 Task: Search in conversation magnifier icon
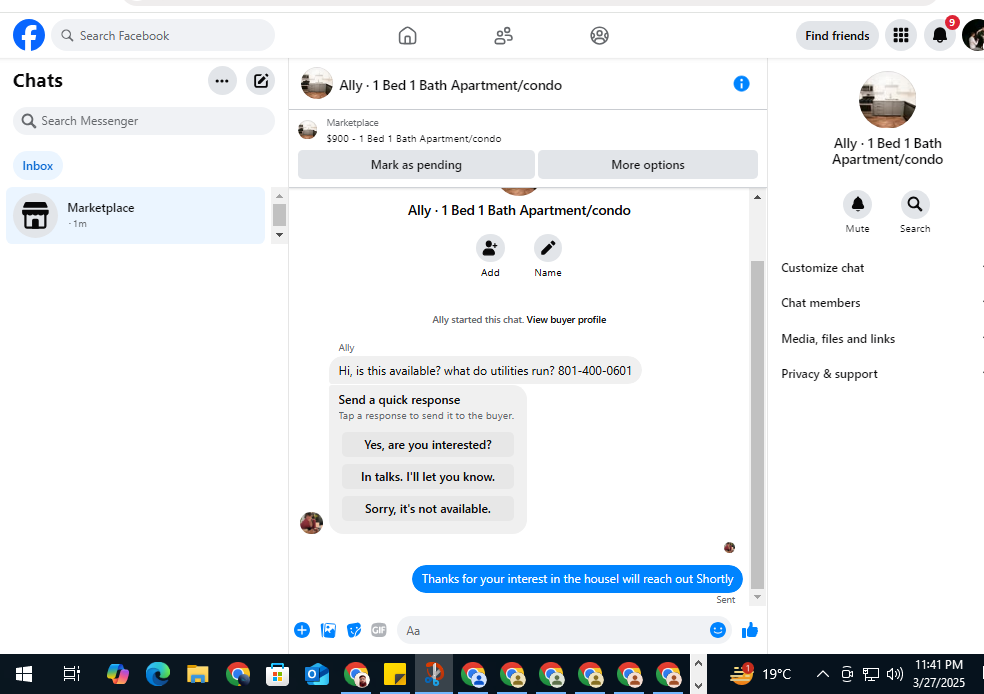[x=915, y=205]
